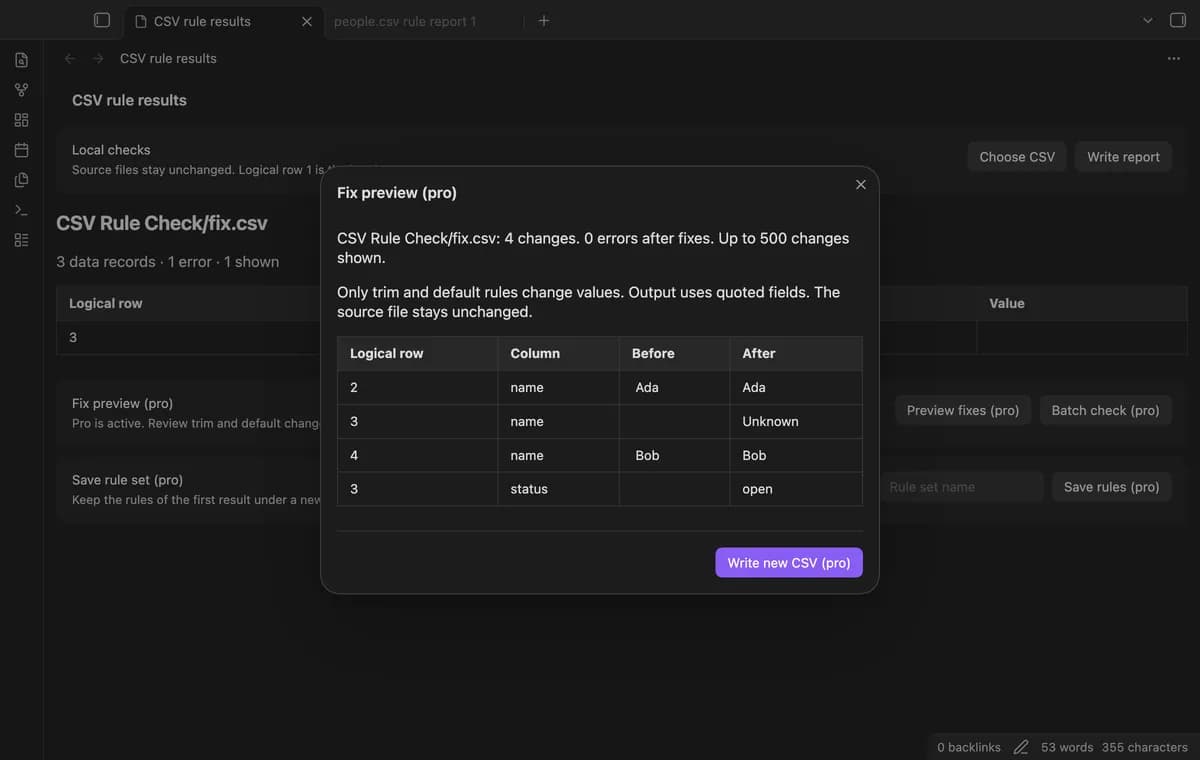Viewport: 1200px width, 760px height.
Task: Toggle the left sidebar panel icon
Action: pos(101,20)
